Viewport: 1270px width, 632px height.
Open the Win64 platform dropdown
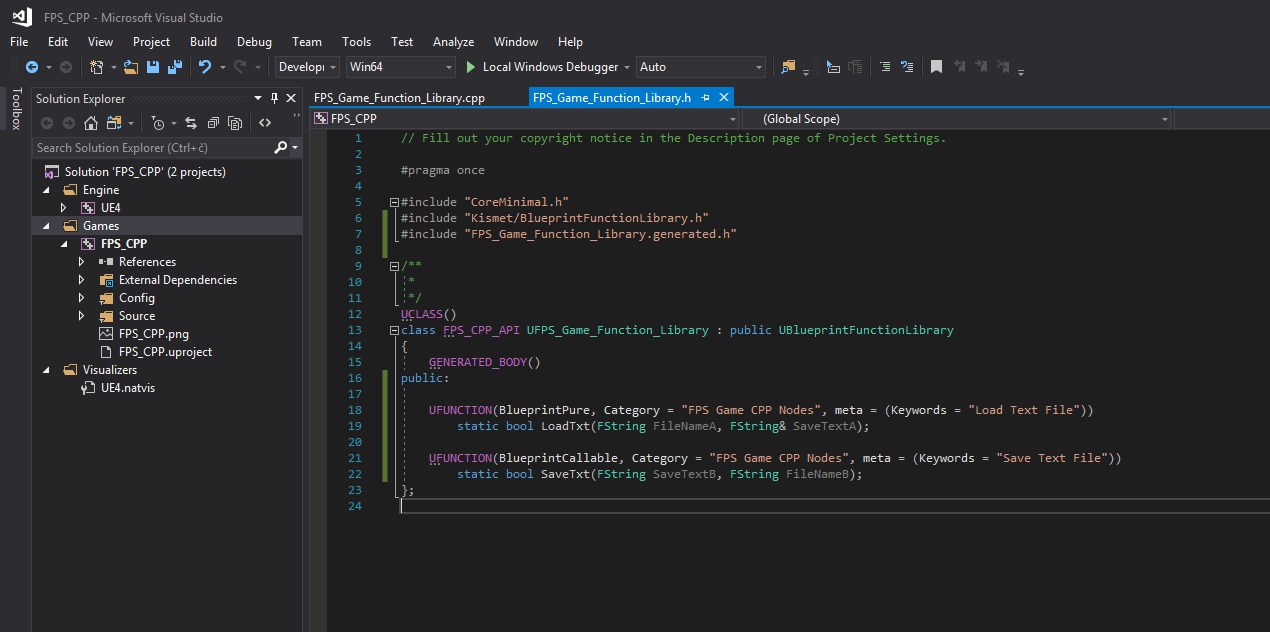coord(400,67)
